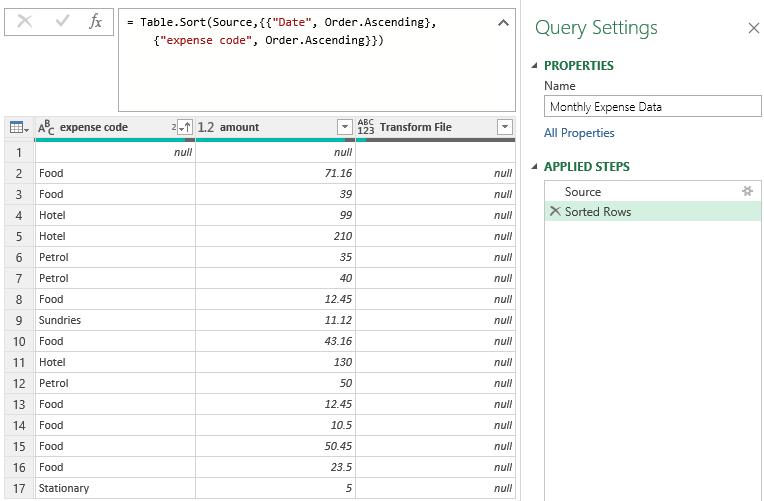Click the amount cell 99
The width and height of the screenshot is (764, 501).
[275, 215]
